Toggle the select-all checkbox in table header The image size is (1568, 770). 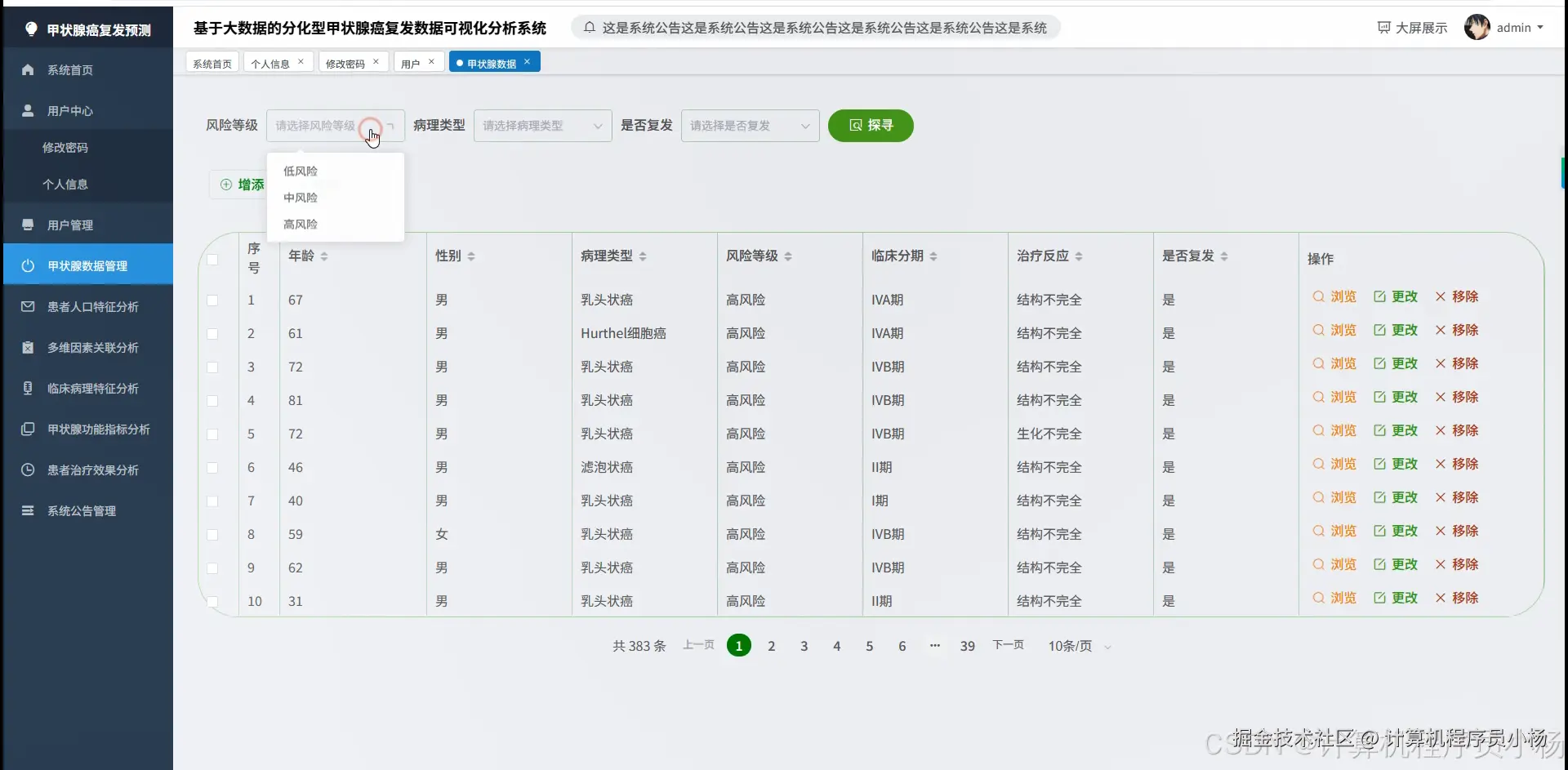213,260
